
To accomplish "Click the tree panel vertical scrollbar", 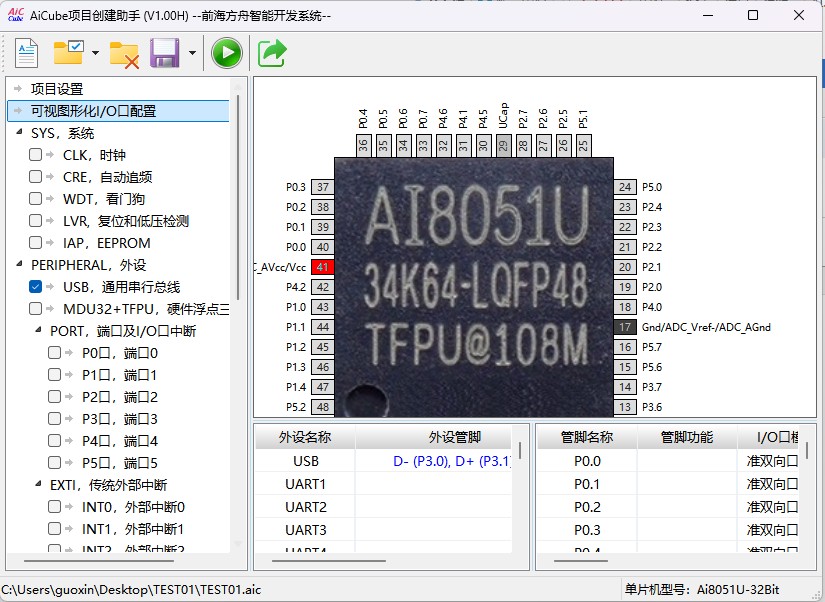I will click(x=238, y=197).
